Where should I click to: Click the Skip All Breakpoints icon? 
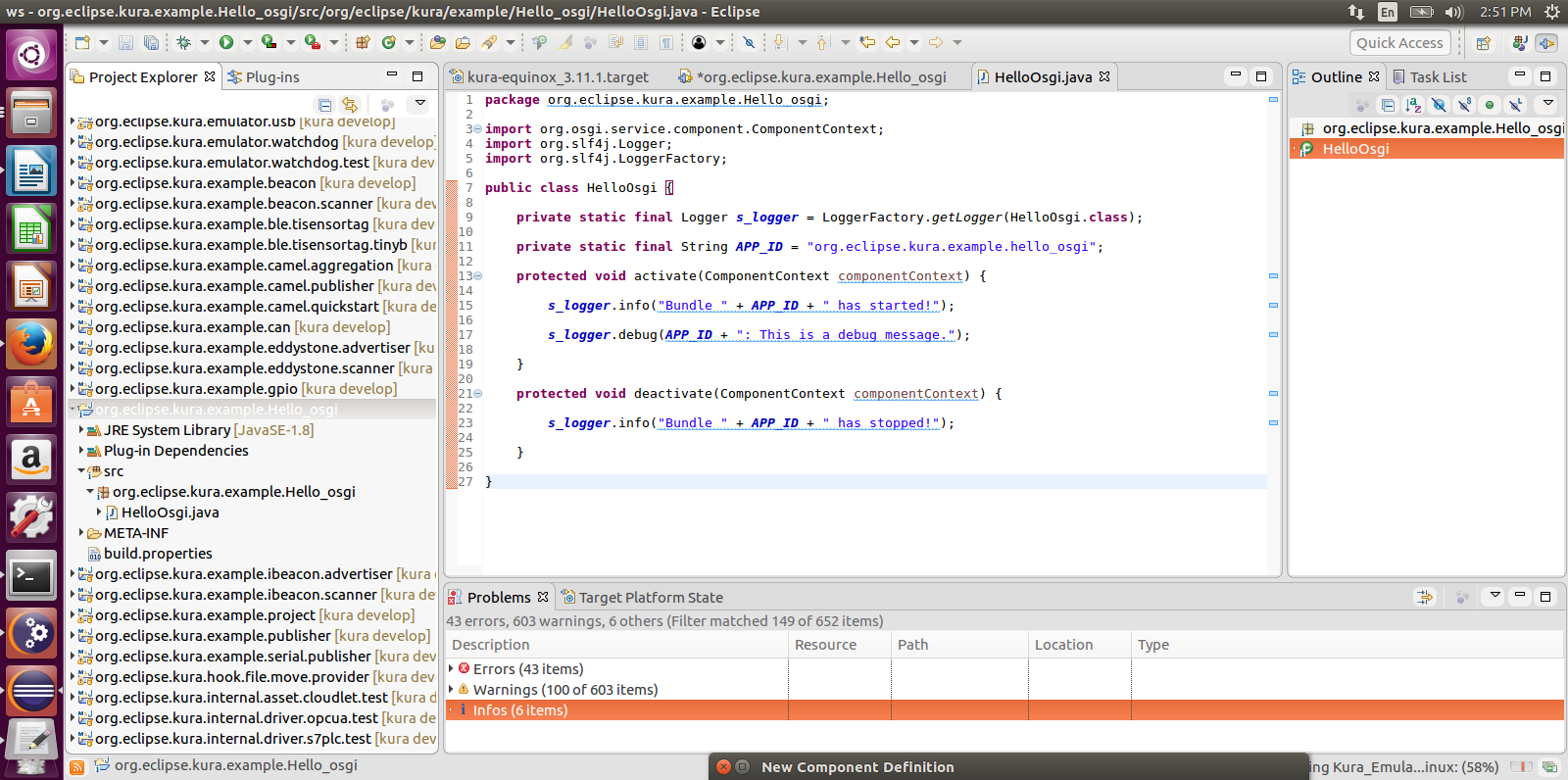(x=749, y=42)
